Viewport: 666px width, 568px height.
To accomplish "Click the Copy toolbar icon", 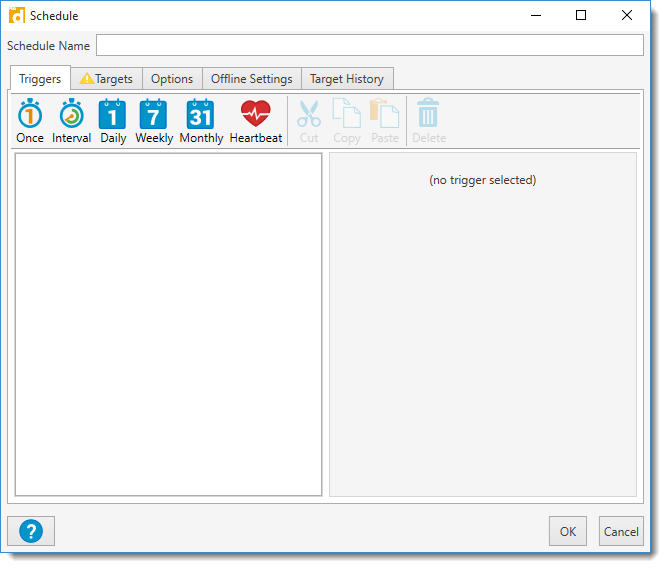I will click(347, 121).
